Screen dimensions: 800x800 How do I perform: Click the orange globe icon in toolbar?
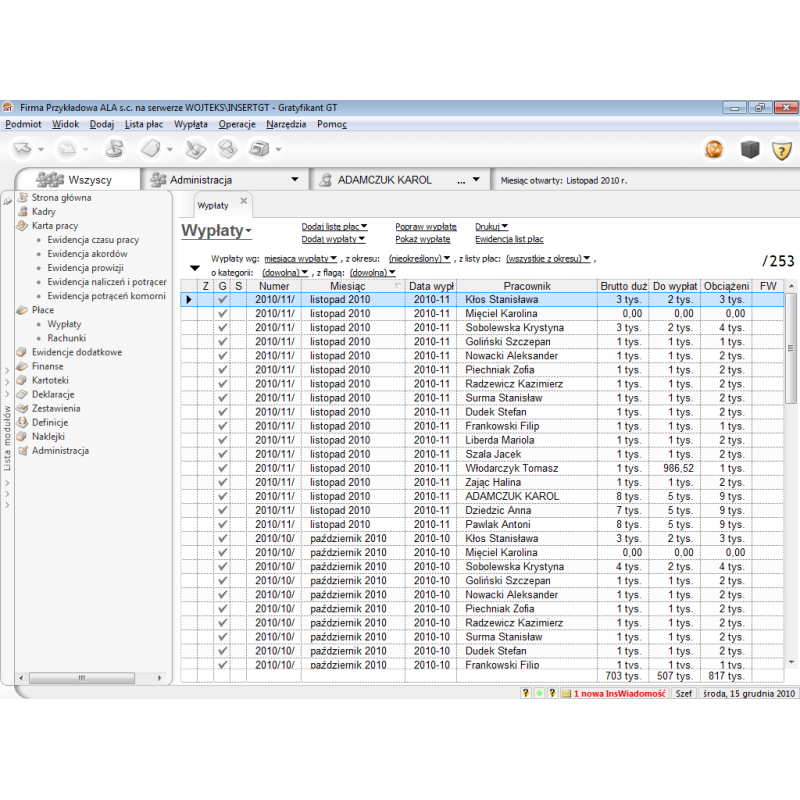coord(714,149)
